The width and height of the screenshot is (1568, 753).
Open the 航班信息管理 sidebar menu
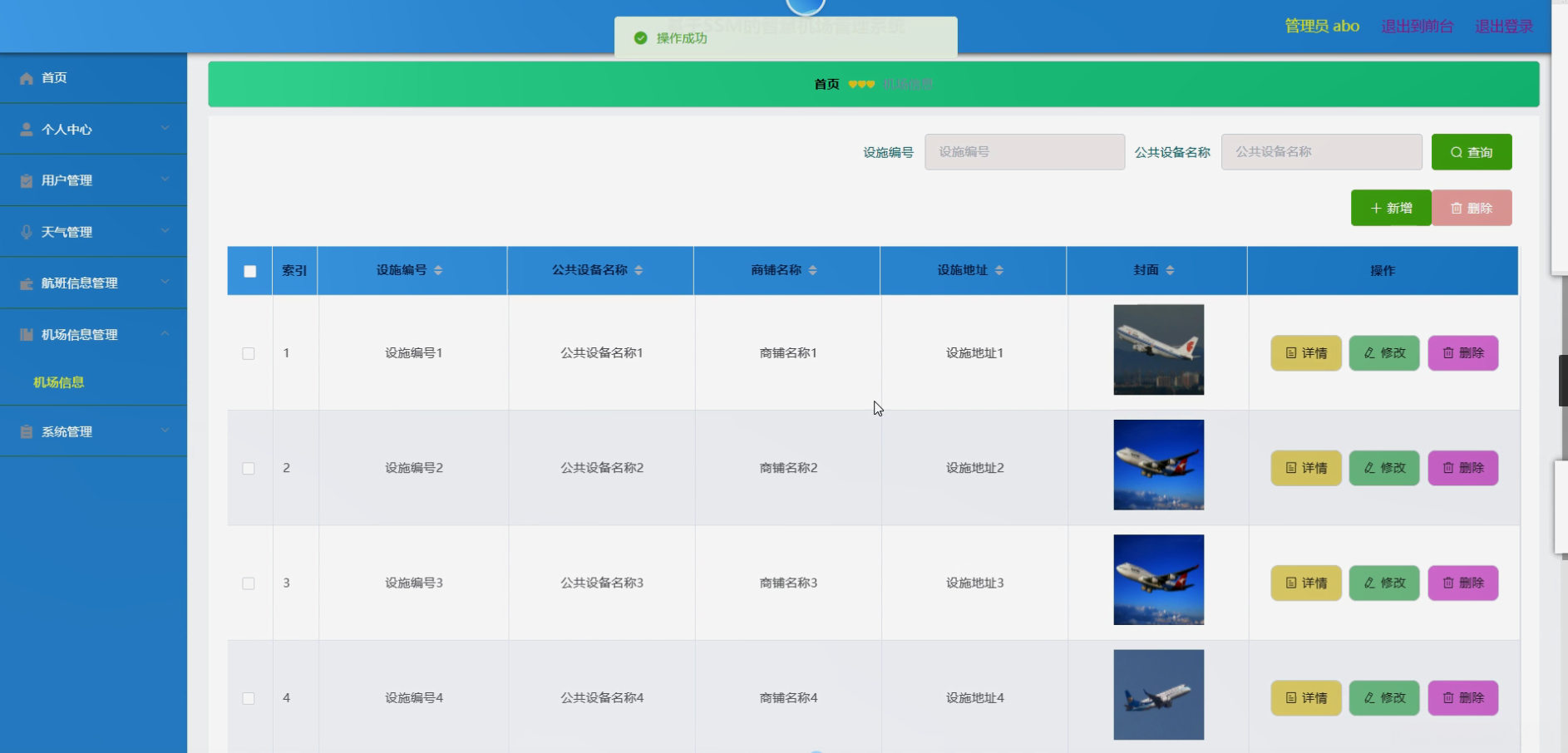coord(93,283)
